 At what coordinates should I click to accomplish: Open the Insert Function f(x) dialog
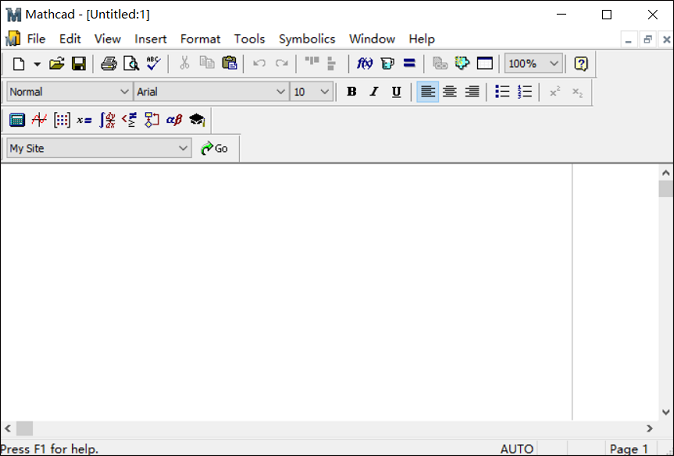coord(365,63)
